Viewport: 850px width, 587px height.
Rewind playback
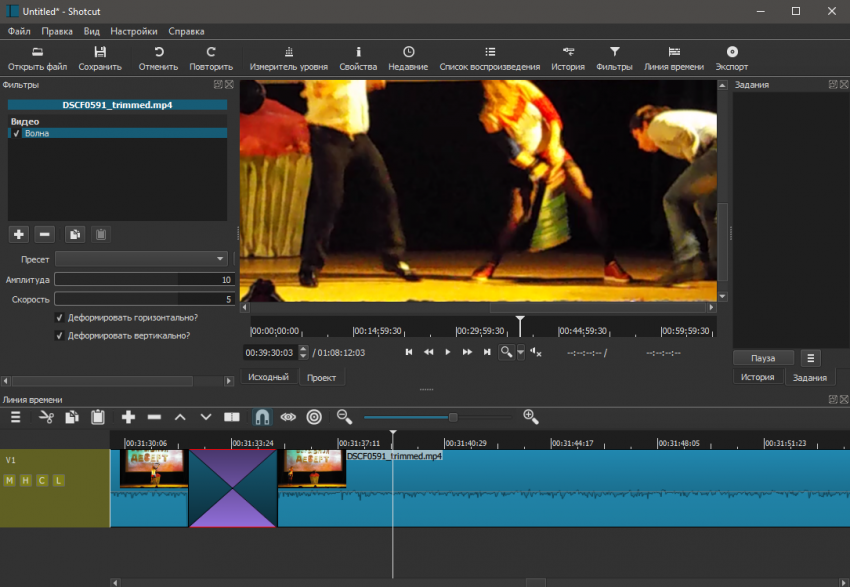[428, 352]
